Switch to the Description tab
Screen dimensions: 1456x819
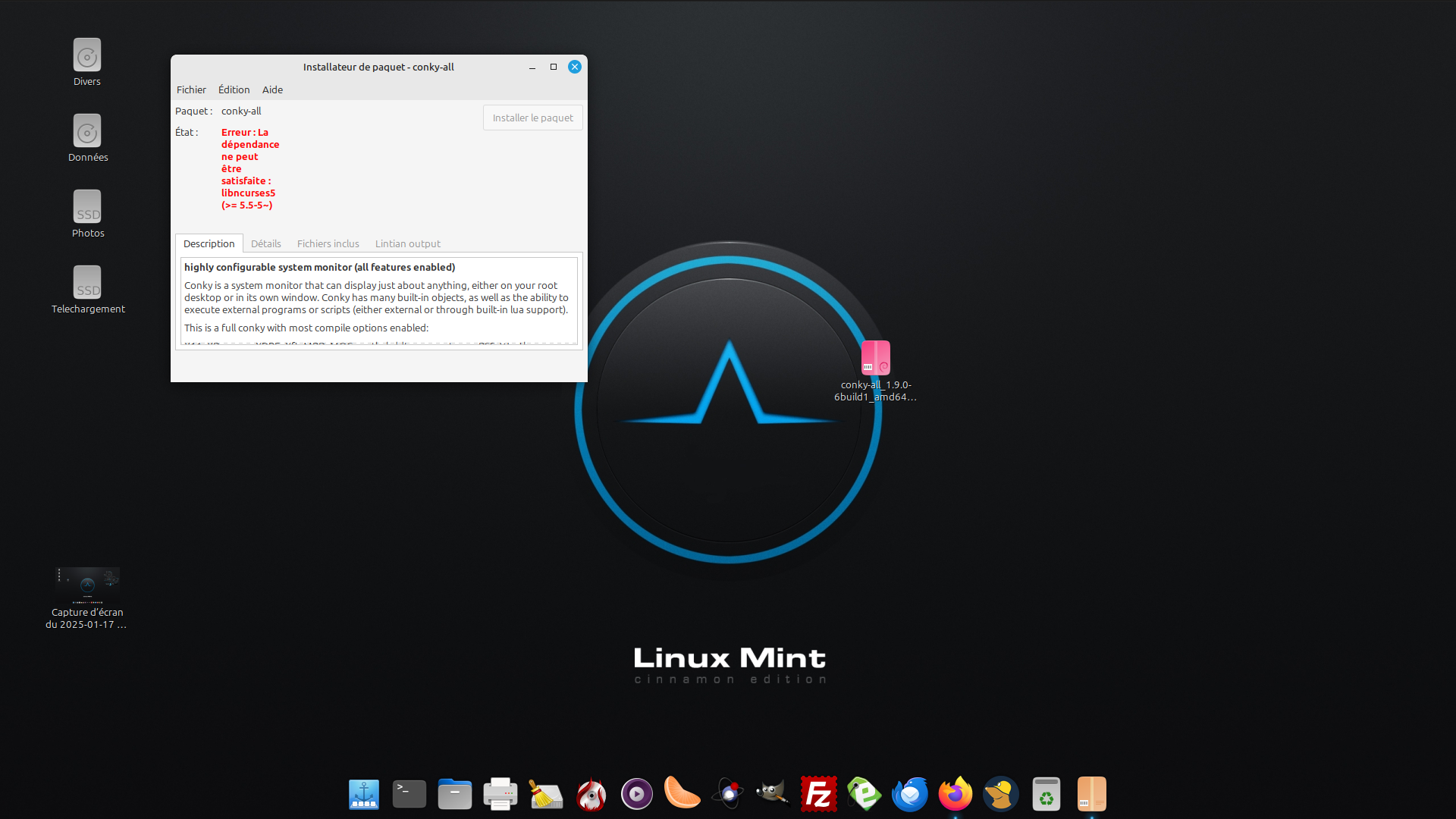(209, 243)
